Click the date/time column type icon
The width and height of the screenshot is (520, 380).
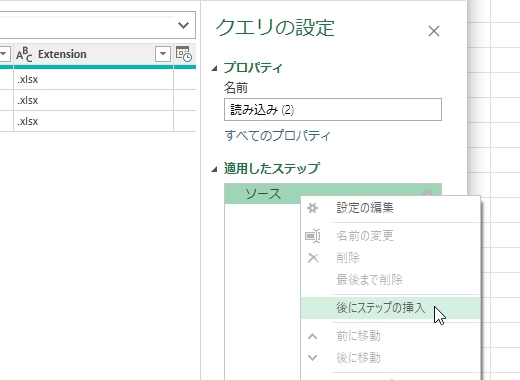[x=184, y=54]
